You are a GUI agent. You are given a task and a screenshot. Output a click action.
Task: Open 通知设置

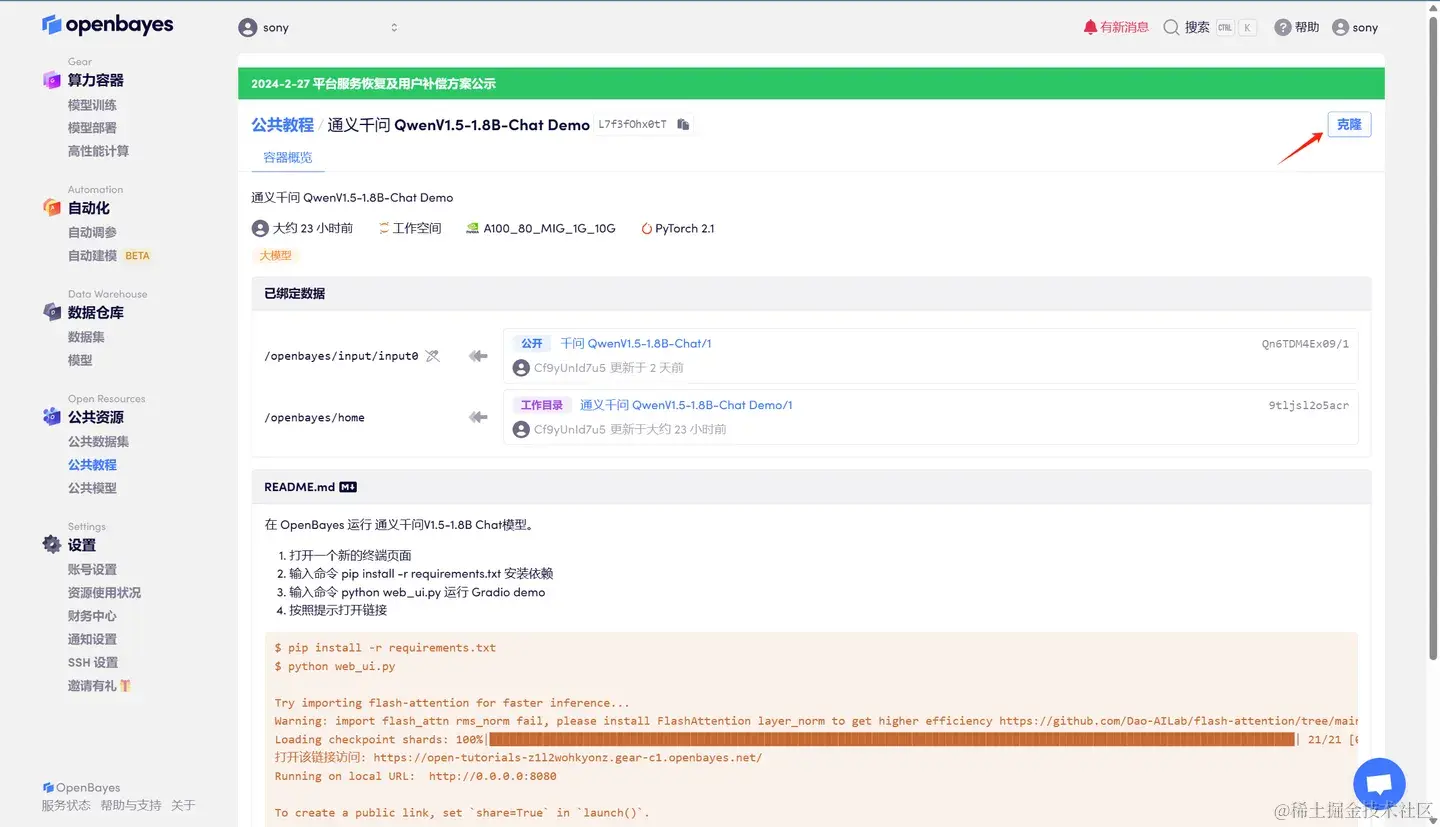pyautogui.click(x=92, y=639)
